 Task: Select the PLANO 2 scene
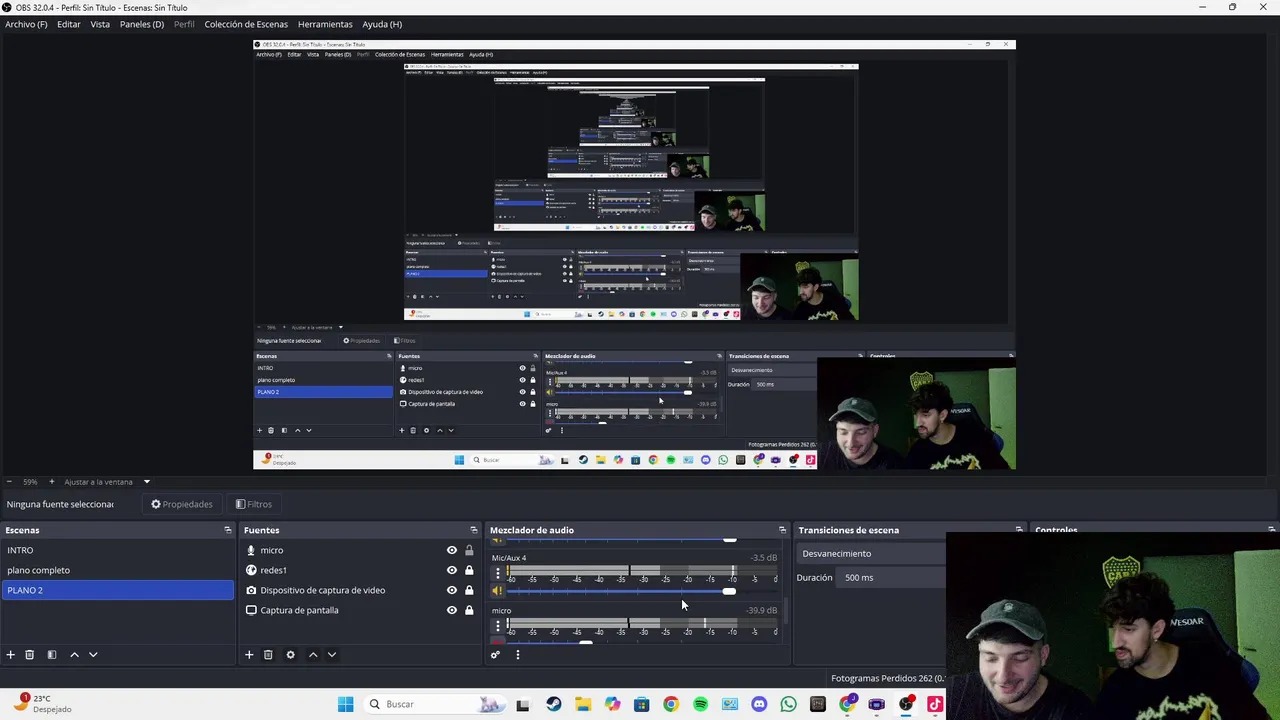click(117, 590)
